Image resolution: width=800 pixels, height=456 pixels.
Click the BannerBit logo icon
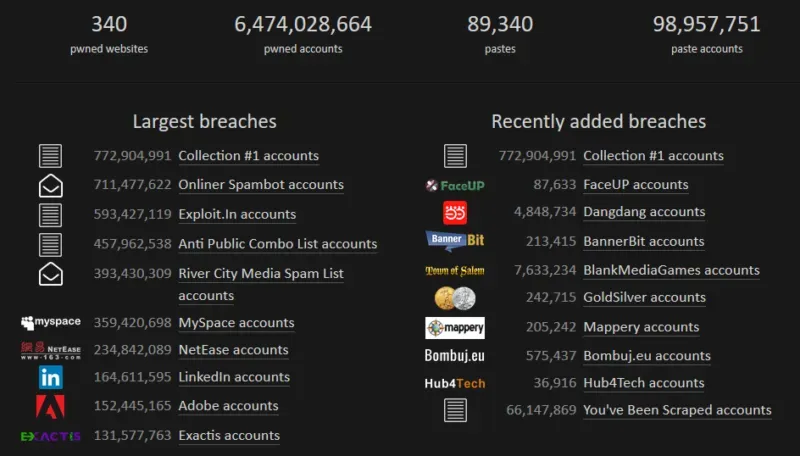pos(455,241)
